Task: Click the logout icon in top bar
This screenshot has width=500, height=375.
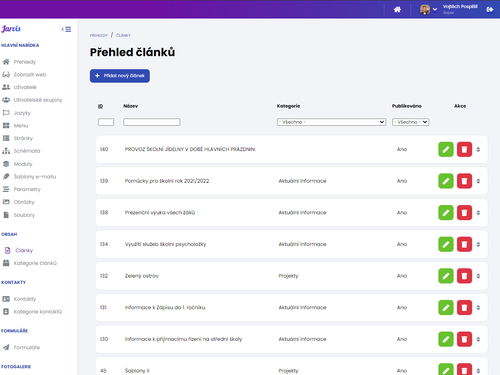Action: coord(490,10)
